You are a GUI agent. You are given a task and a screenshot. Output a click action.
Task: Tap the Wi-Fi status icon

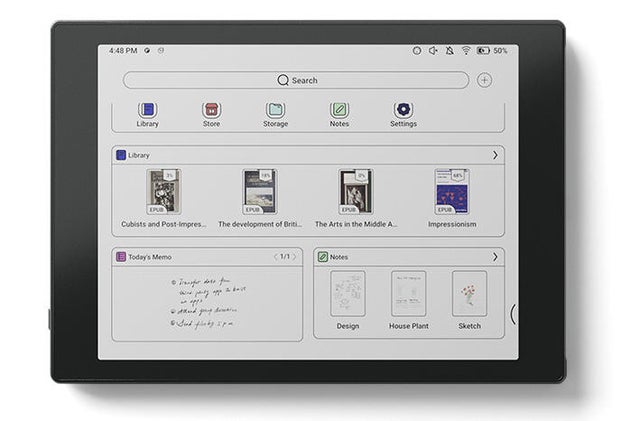[465, 50]
